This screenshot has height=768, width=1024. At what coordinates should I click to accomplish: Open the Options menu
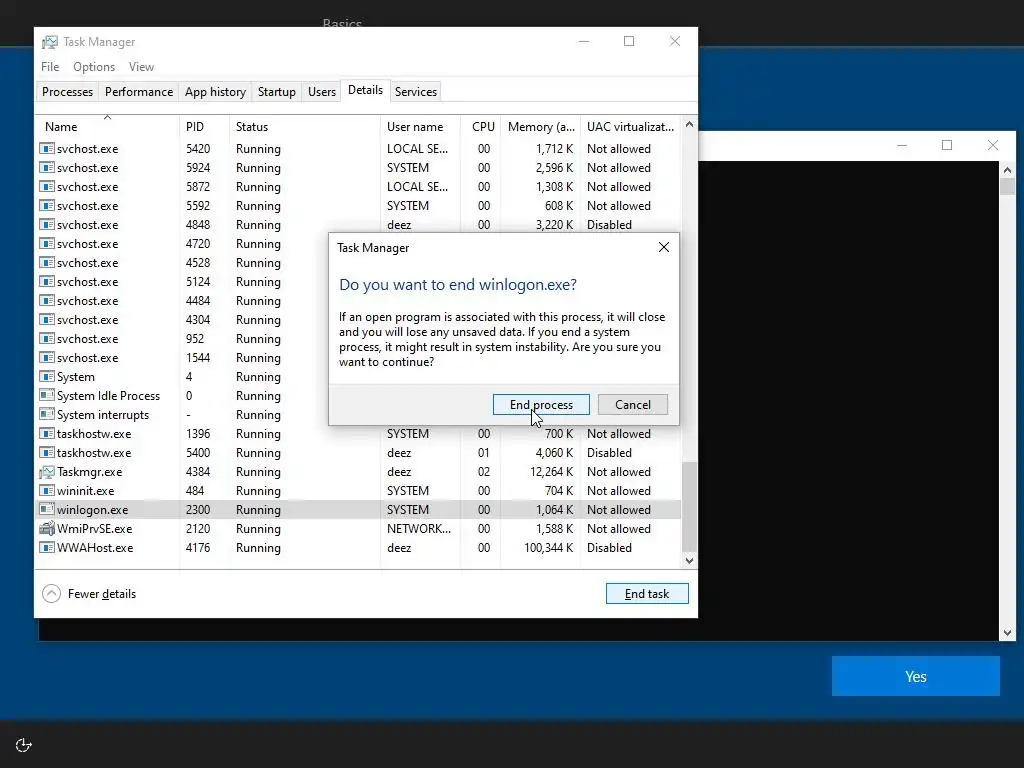click(93, 67)
